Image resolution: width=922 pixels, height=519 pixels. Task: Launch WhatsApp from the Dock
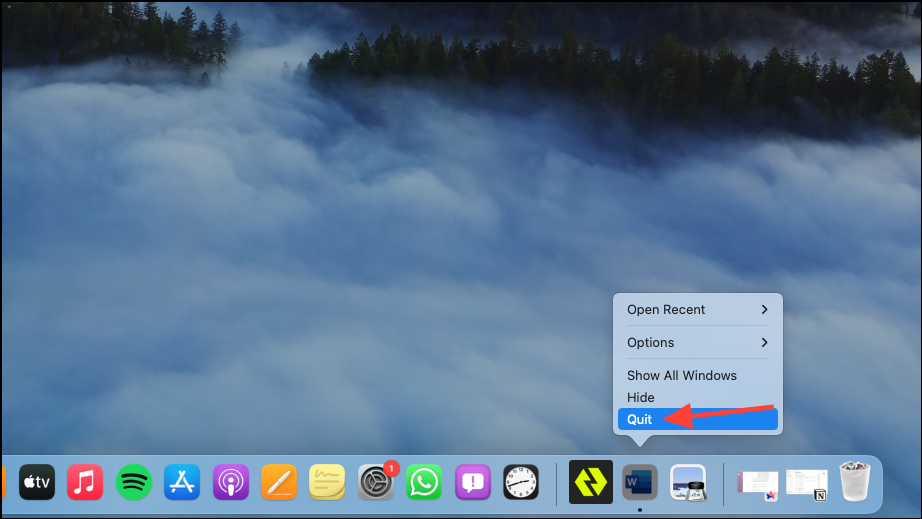click(x=424, y=482)
